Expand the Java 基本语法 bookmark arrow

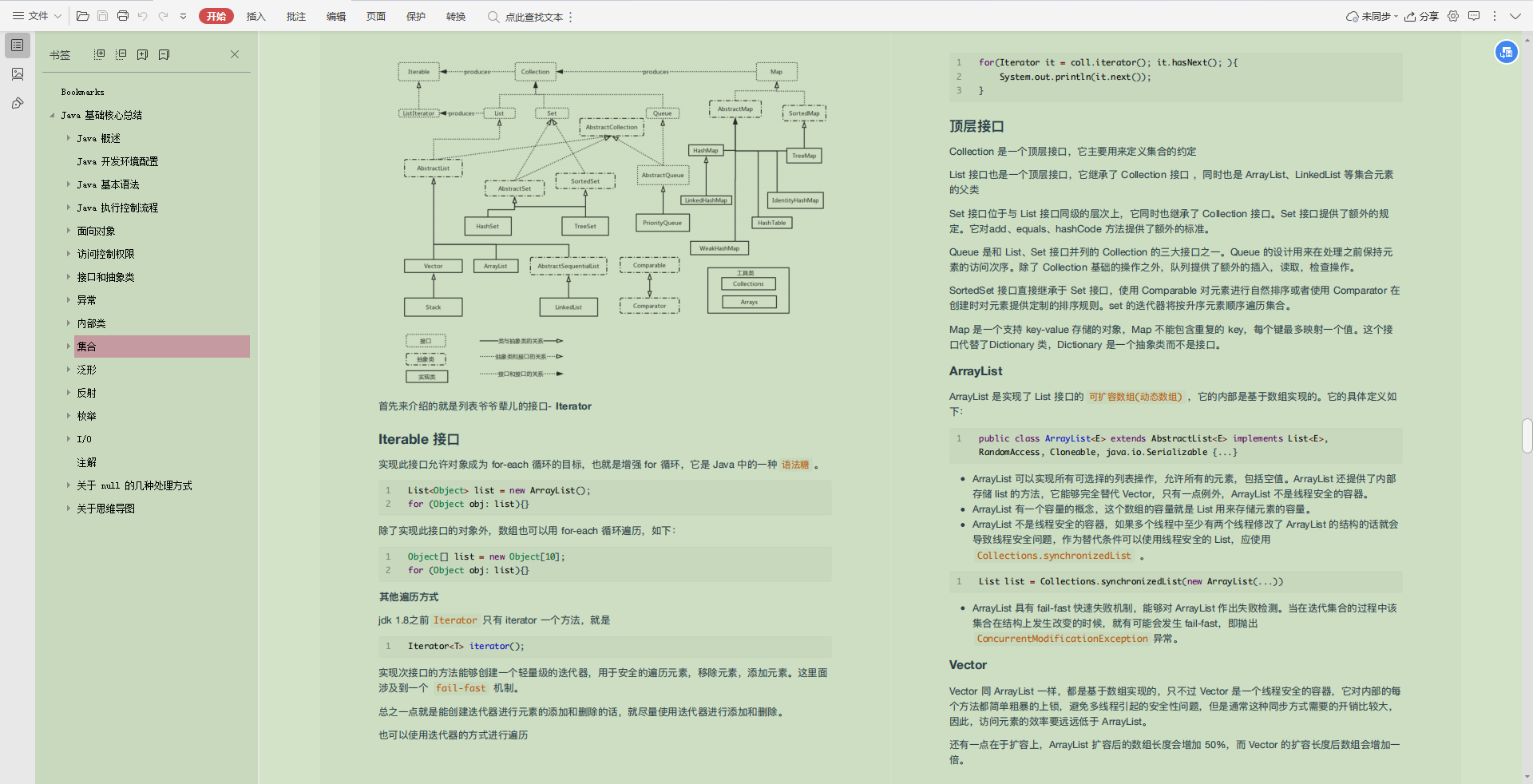coord(69,184)
